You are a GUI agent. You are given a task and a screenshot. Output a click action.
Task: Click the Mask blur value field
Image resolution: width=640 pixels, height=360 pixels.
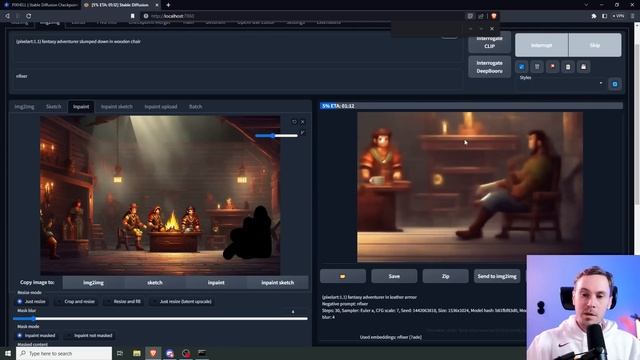(292, 311)
